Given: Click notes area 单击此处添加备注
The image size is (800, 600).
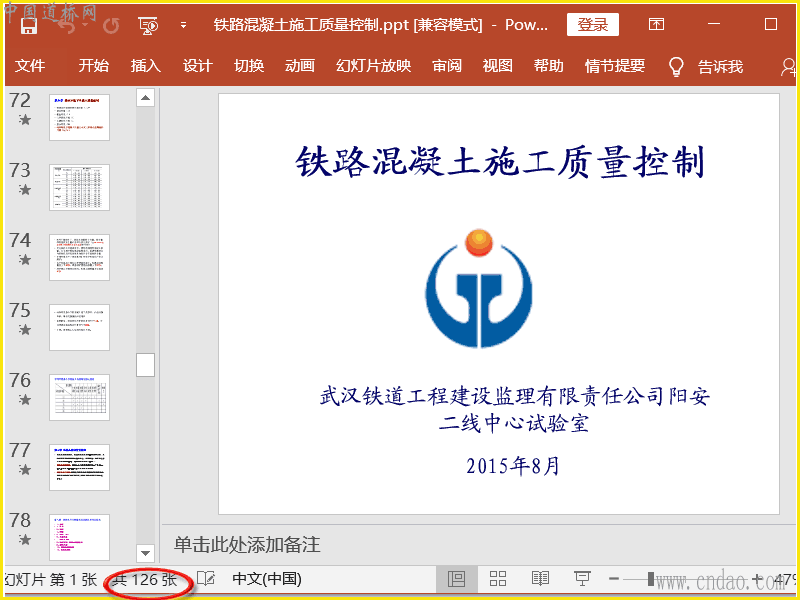Looking at the screenshot, I should pyautogui.click(x=247, y=545).
